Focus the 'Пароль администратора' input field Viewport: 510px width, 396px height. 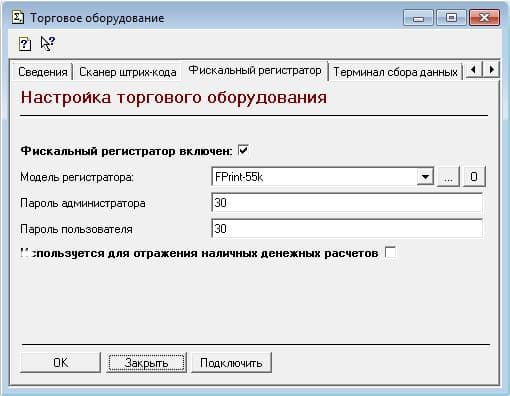point(347,203)
